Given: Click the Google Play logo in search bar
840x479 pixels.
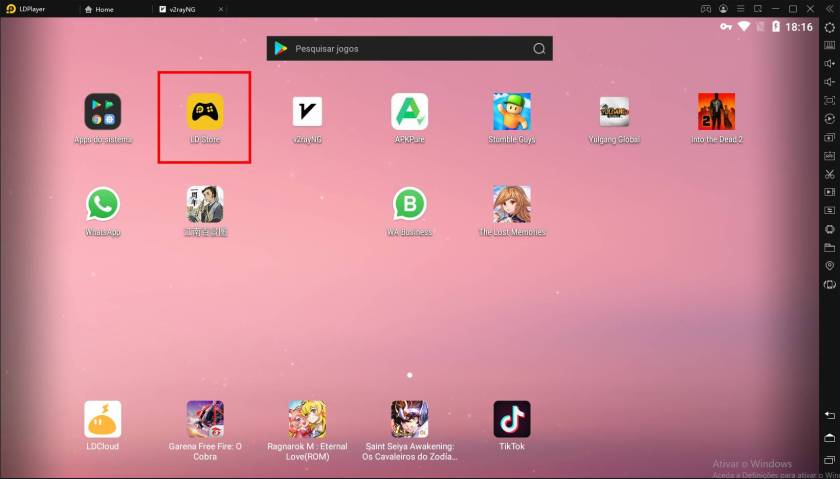Looking at the screenshot, I should [x=281, y=48].
